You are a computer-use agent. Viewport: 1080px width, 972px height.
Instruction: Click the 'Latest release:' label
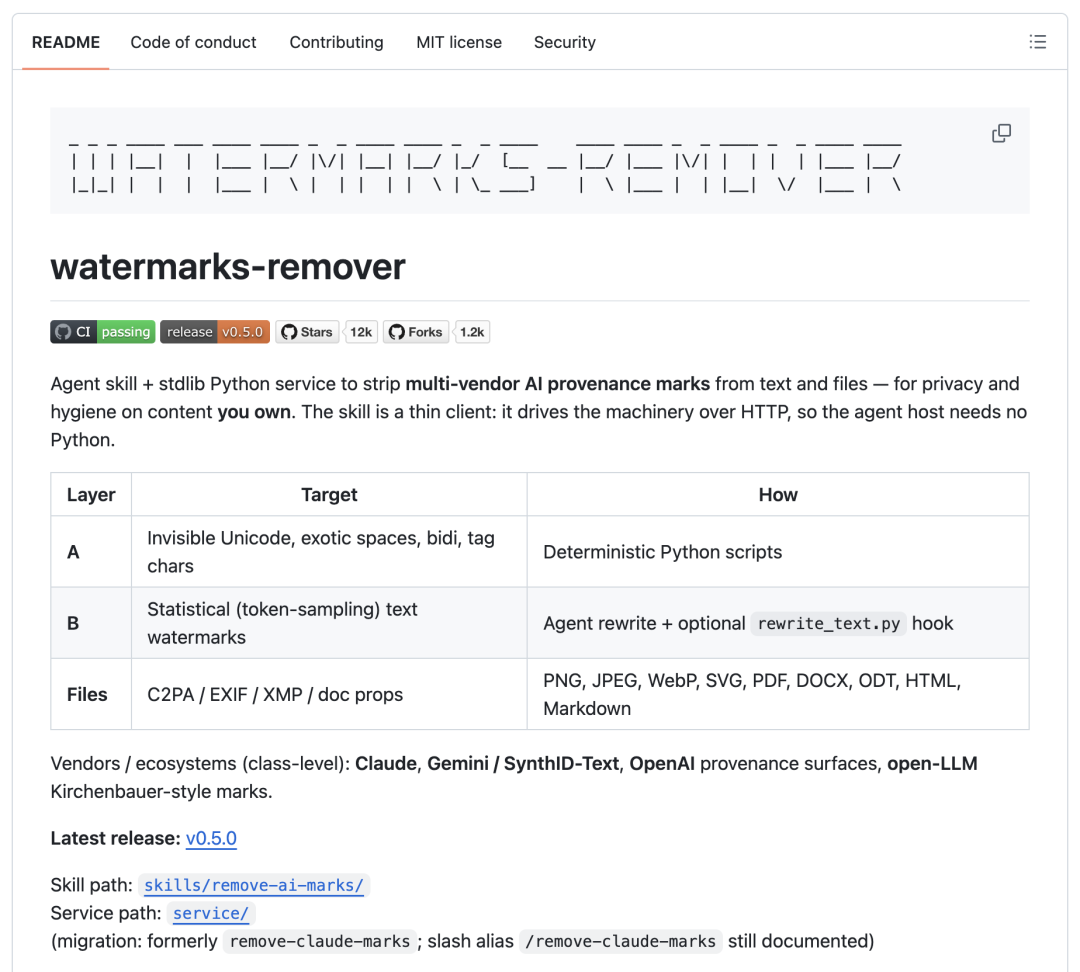click(x=116, y=838)
